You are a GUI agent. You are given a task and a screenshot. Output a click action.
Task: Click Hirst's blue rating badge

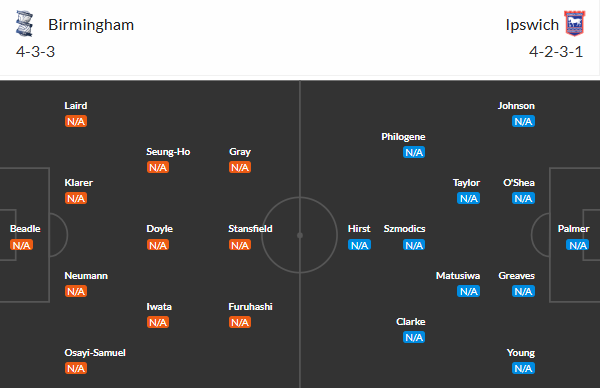359,245
